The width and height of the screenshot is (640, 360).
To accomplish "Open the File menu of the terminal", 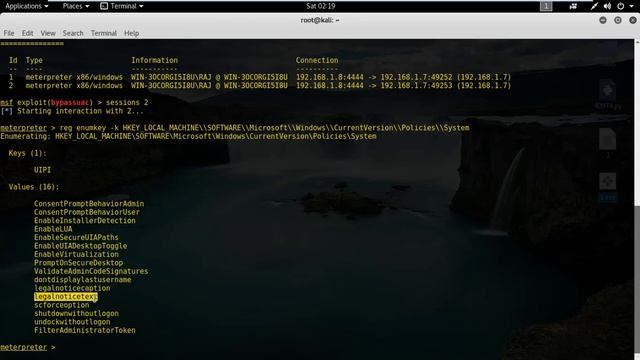I will (9, 33).
